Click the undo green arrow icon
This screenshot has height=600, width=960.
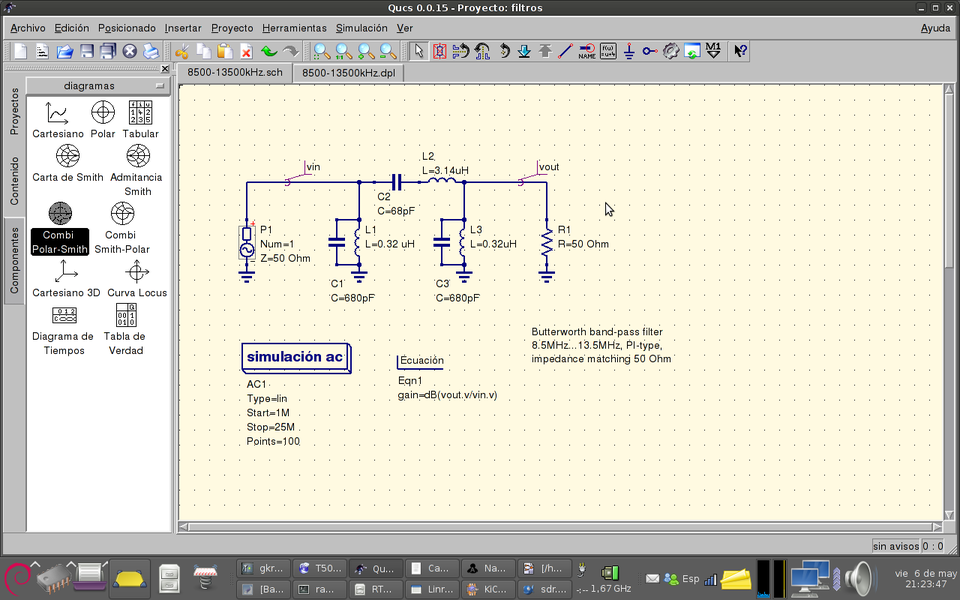tap(269, 51)
